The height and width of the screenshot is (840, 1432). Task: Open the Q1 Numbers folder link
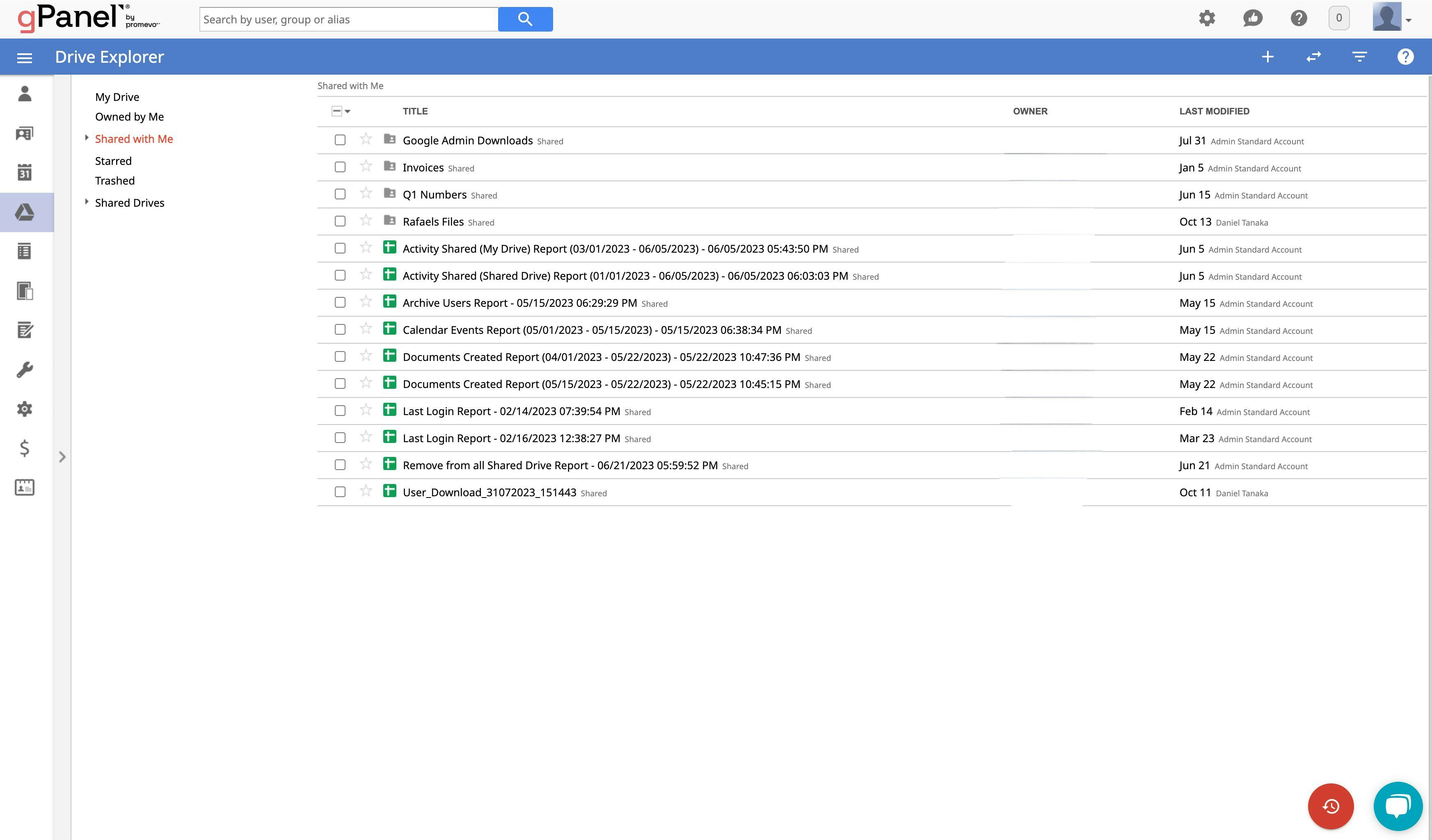pyautogui.click(x=434, y=195)
